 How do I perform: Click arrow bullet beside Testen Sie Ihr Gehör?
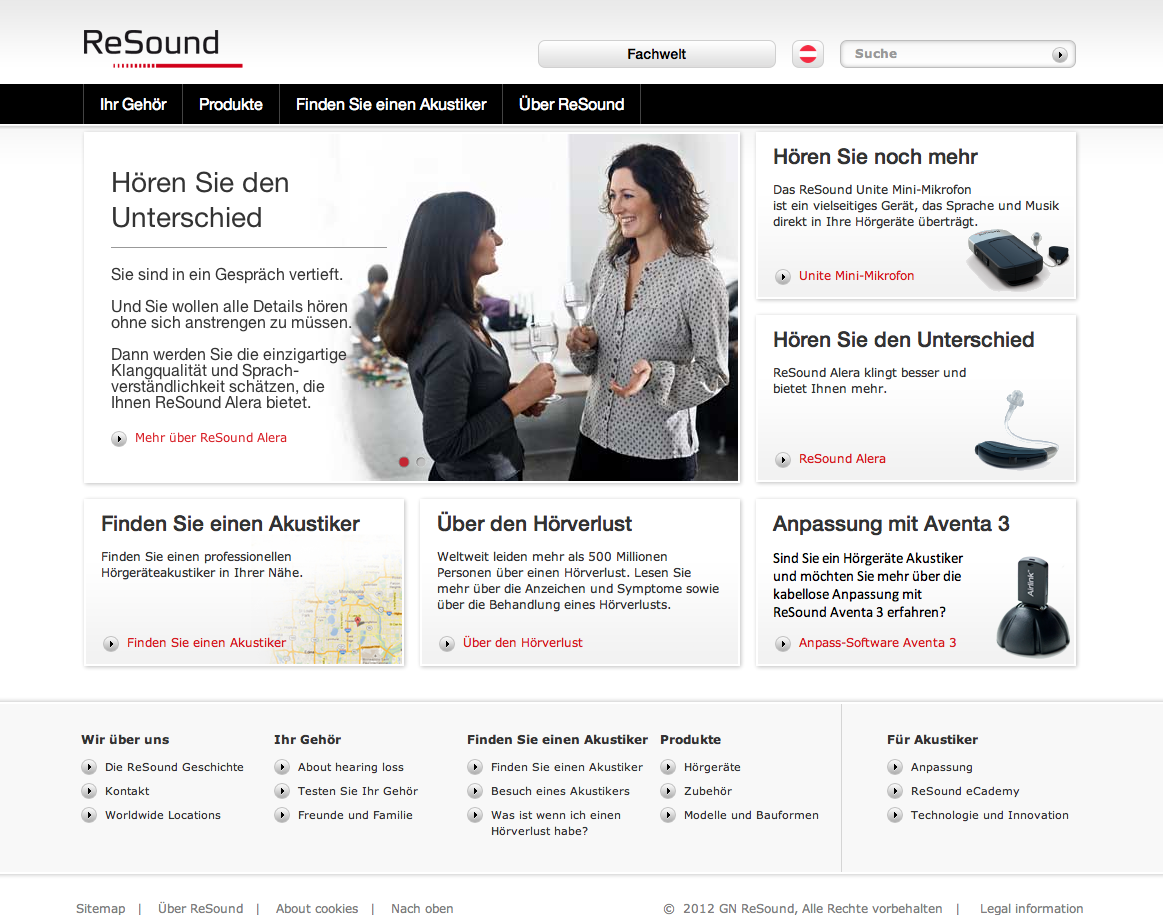click(282, 791)
